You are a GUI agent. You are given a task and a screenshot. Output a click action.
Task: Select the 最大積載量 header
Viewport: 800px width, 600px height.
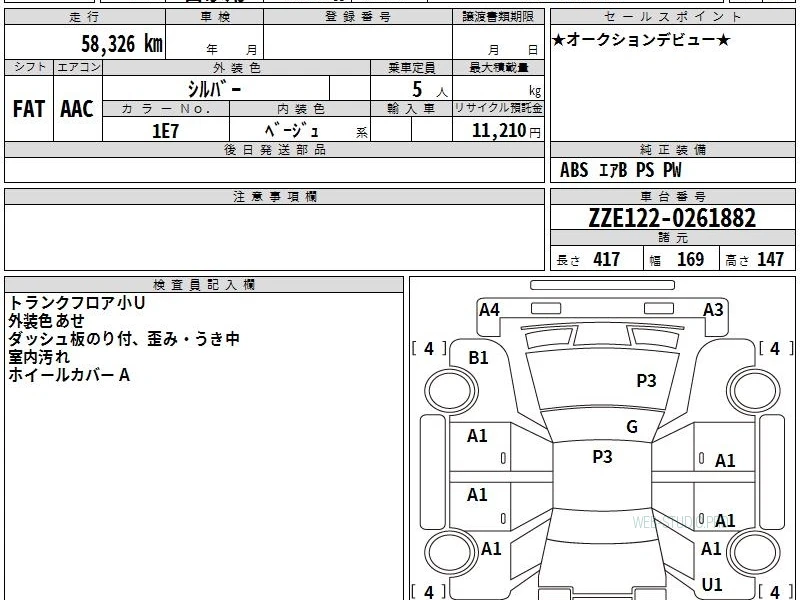click(498, 67)
